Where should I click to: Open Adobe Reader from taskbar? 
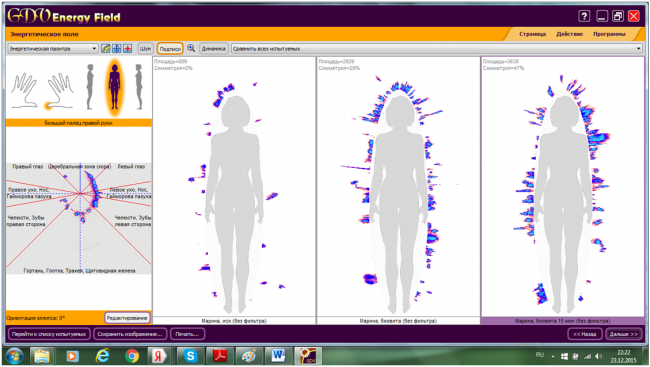coord(219,356)
